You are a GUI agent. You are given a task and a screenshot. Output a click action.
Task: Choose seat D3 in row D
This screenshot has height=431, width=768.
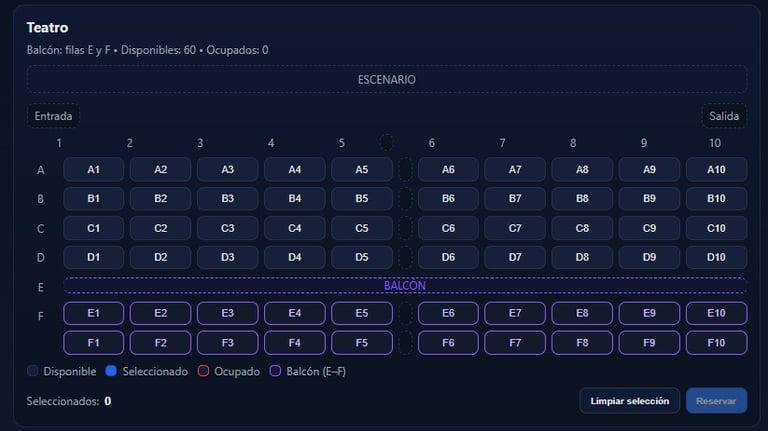point(227,258)
